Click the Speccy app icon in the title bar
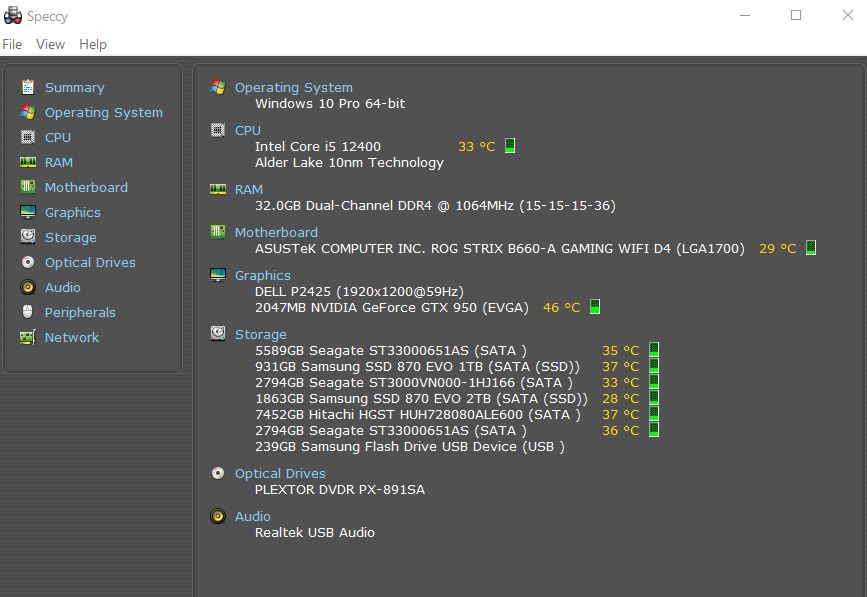Image resolution: width=867 pixels, height=597 pixels. [13, 15]
